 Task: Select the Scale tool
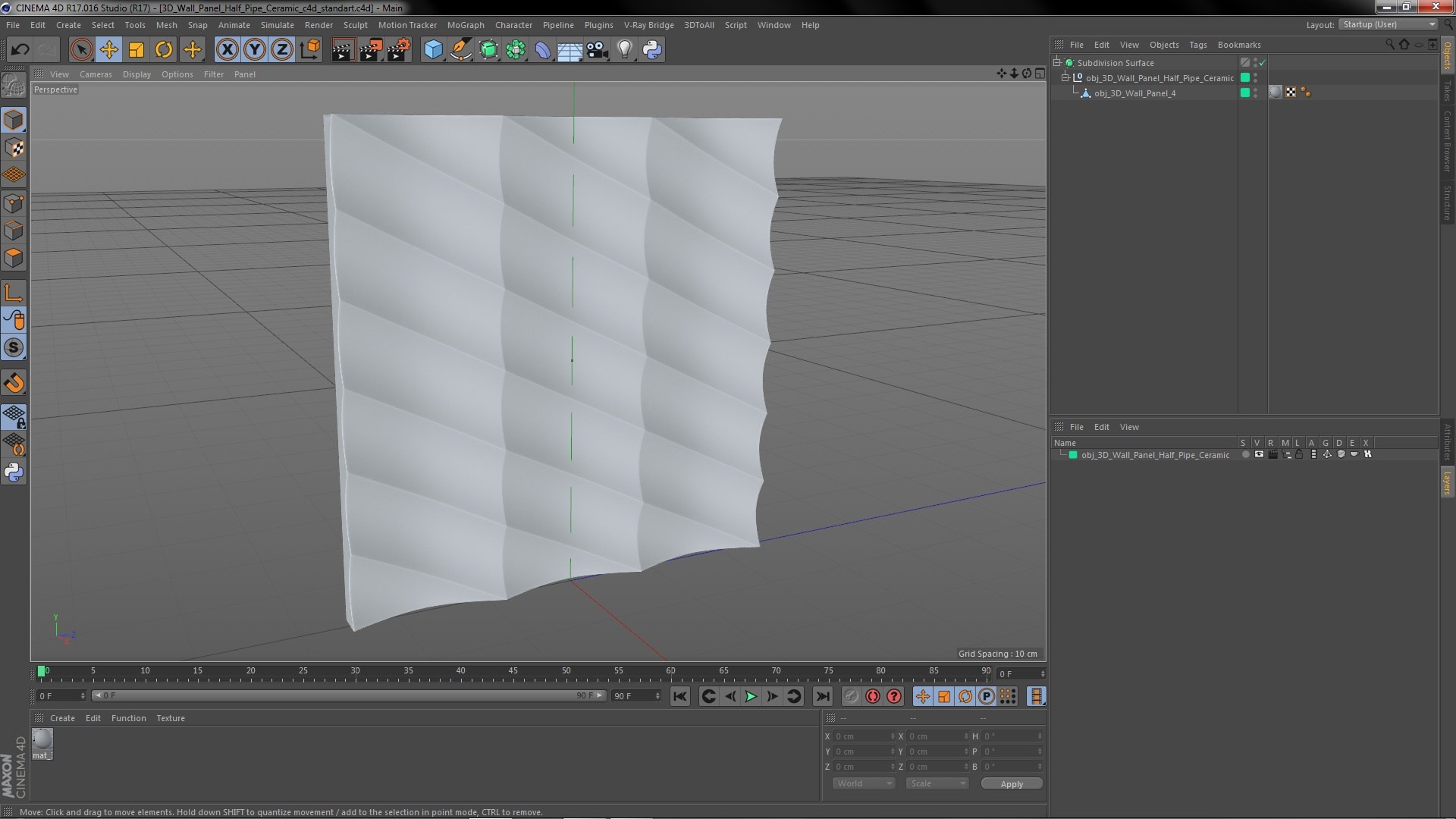[136, 50]
